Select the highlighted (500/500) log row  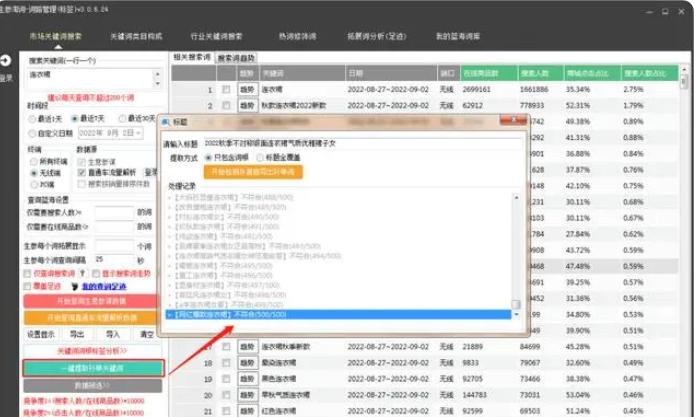pos(339,315)
